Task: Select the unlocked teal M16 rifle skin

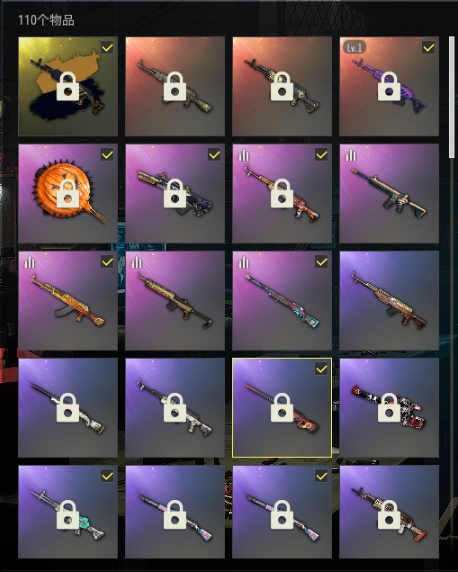Action: (x=389, y=193)
